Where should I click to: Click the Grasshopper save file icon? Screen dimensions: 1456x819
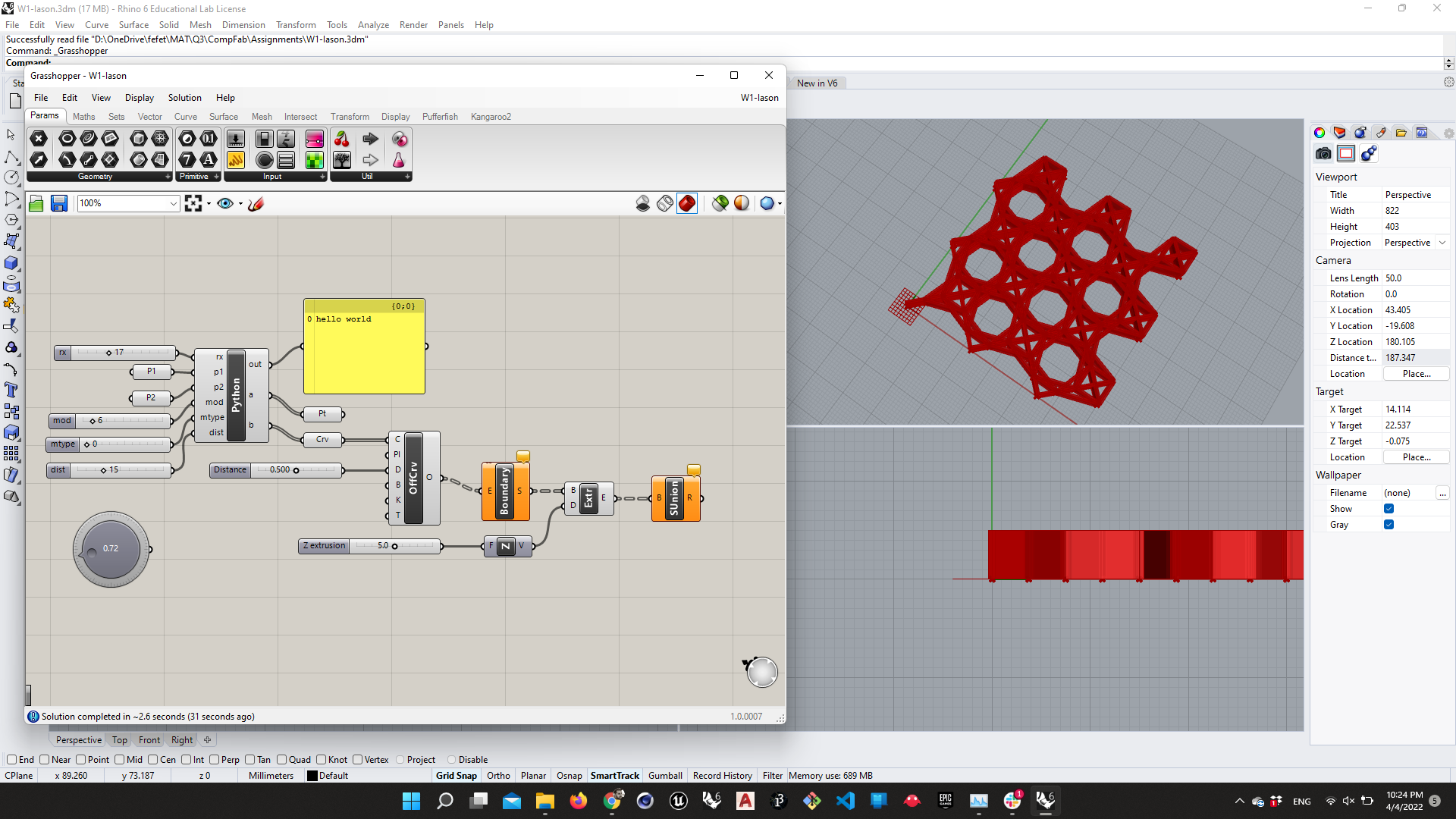59,203
